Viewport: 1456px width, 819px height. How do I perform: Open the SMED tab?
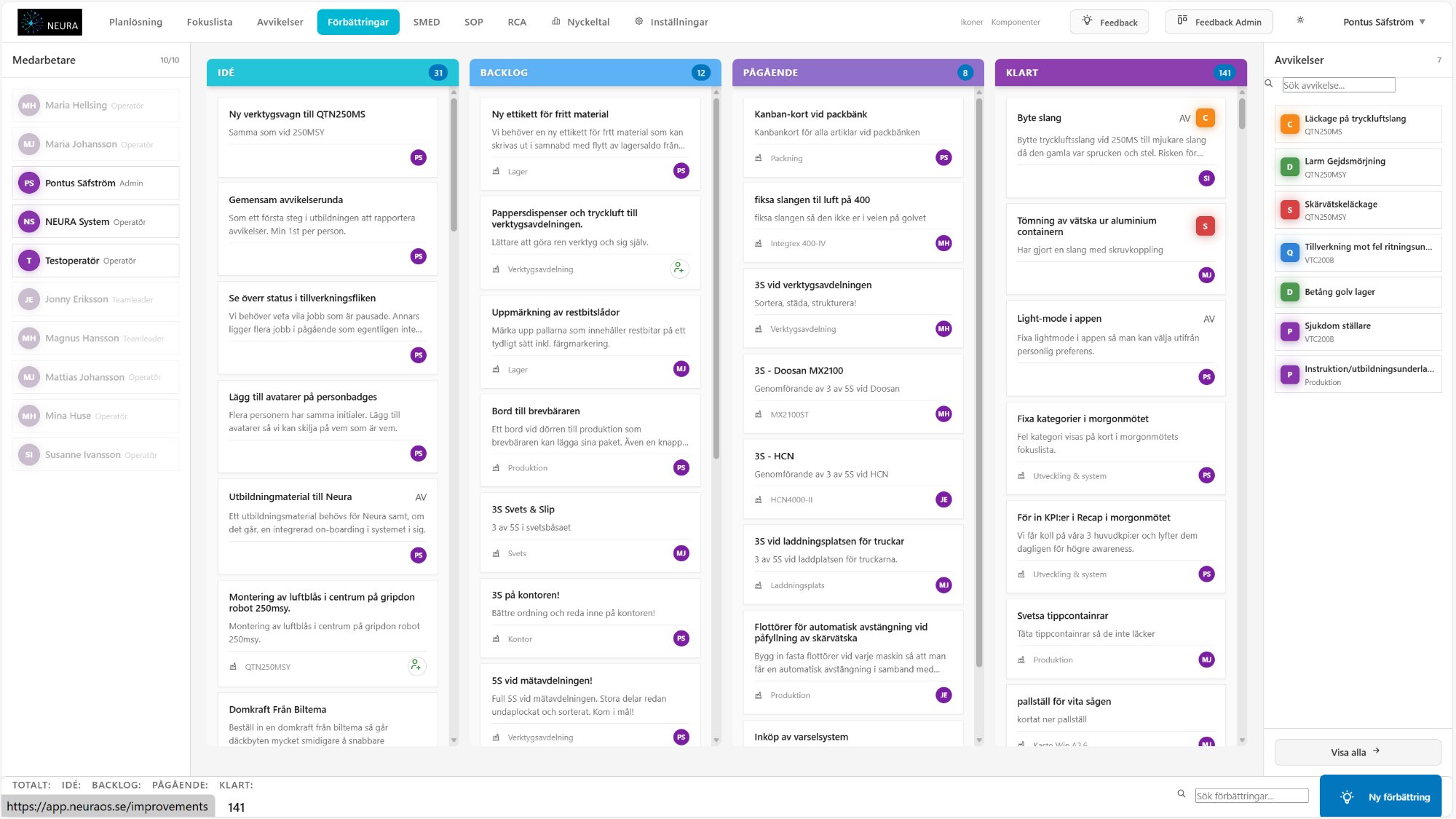tap(427, 22)
